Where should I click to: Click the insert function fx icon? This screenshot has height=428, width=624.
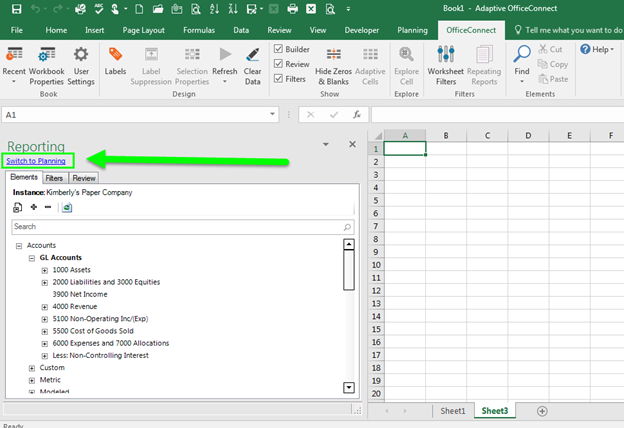[x=357, y=115]
